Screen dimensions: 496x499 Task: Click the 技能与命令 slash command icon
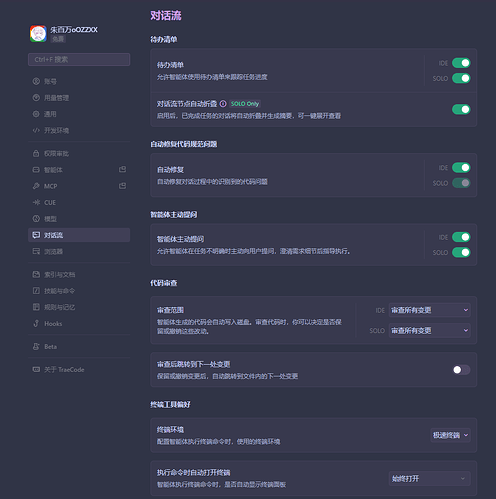click(x=36, y=291)
